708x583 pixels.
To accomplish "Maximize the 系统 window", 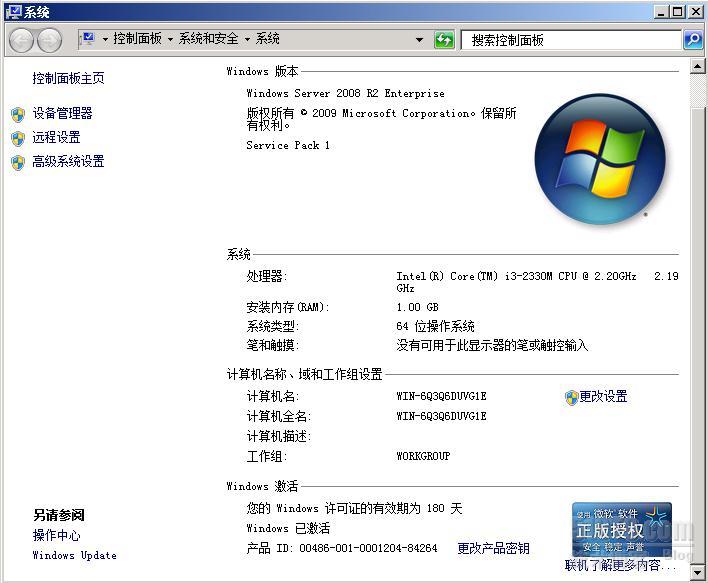I will 677,12.
